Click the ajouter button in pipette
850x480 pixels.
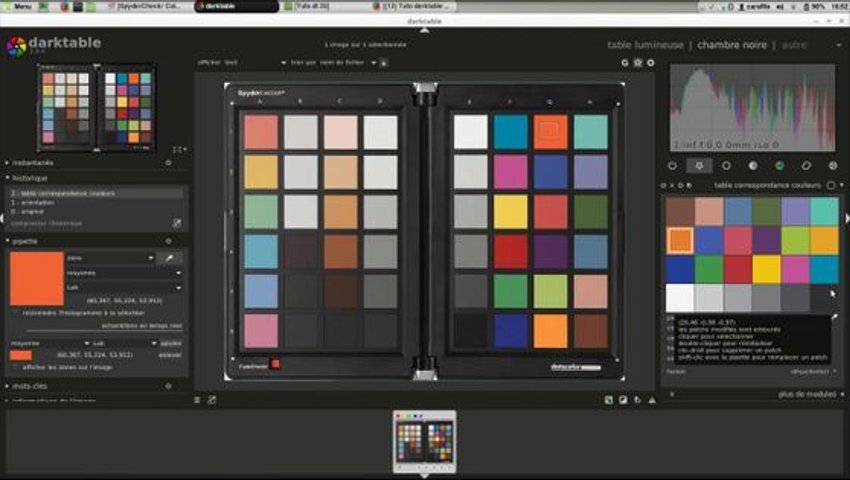coord(171,343)
